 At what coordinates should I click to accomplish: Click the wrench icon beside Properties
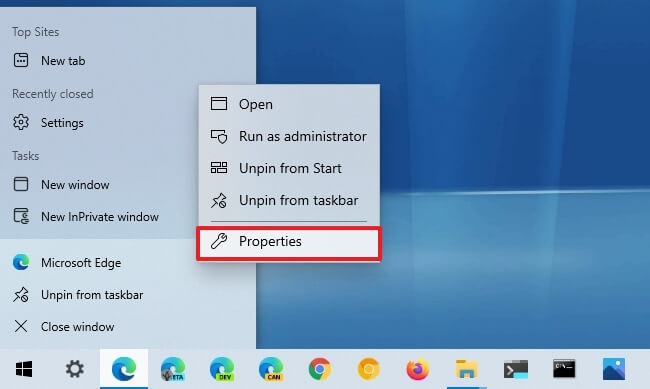tap(219, 241)
